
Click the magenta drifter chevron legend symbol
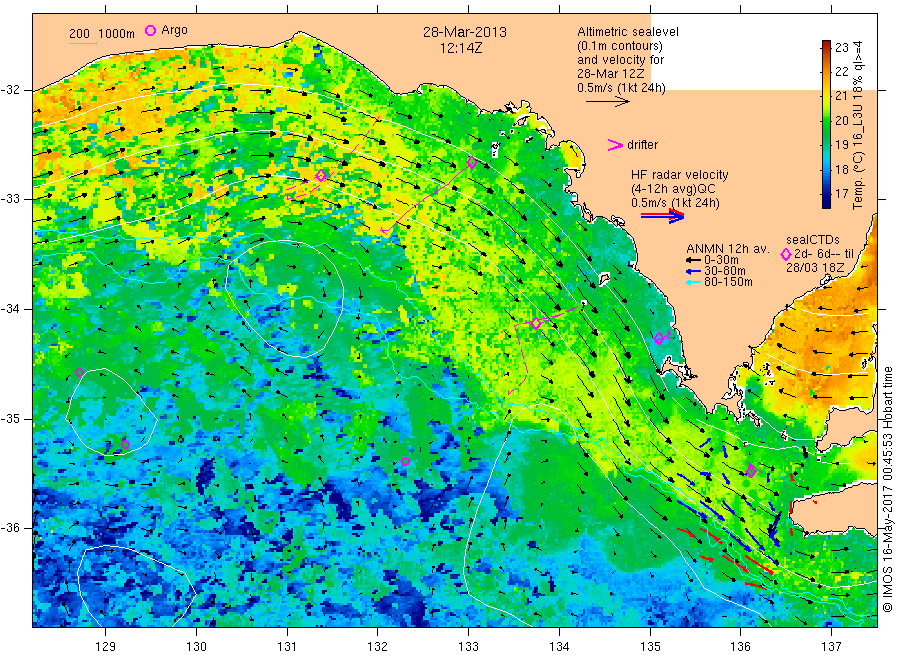pos(615,145)
